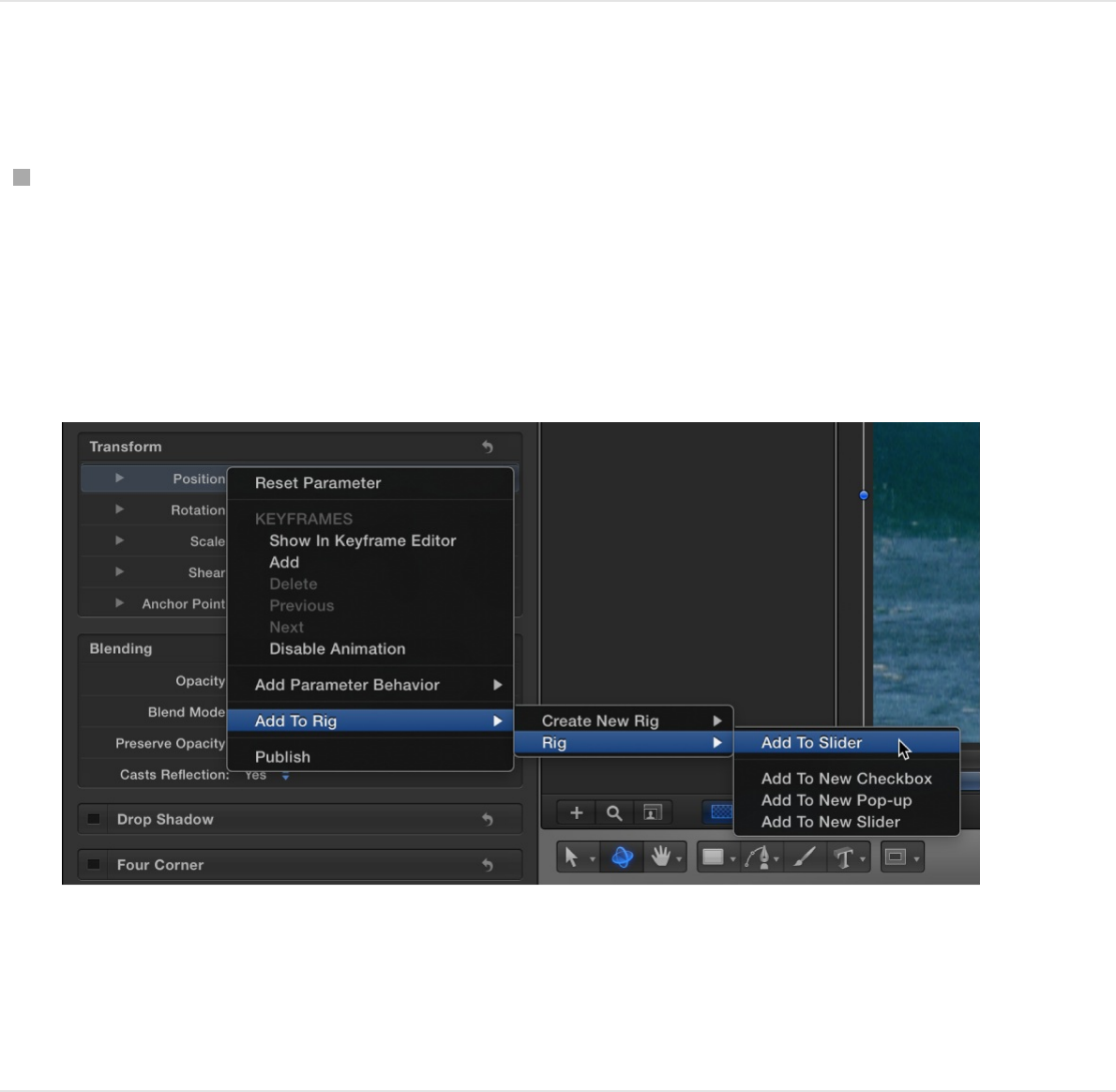This screenshot has height=1092, width=1116.
Task: Expand the Rotation parameter
Action: coord(120,509)
